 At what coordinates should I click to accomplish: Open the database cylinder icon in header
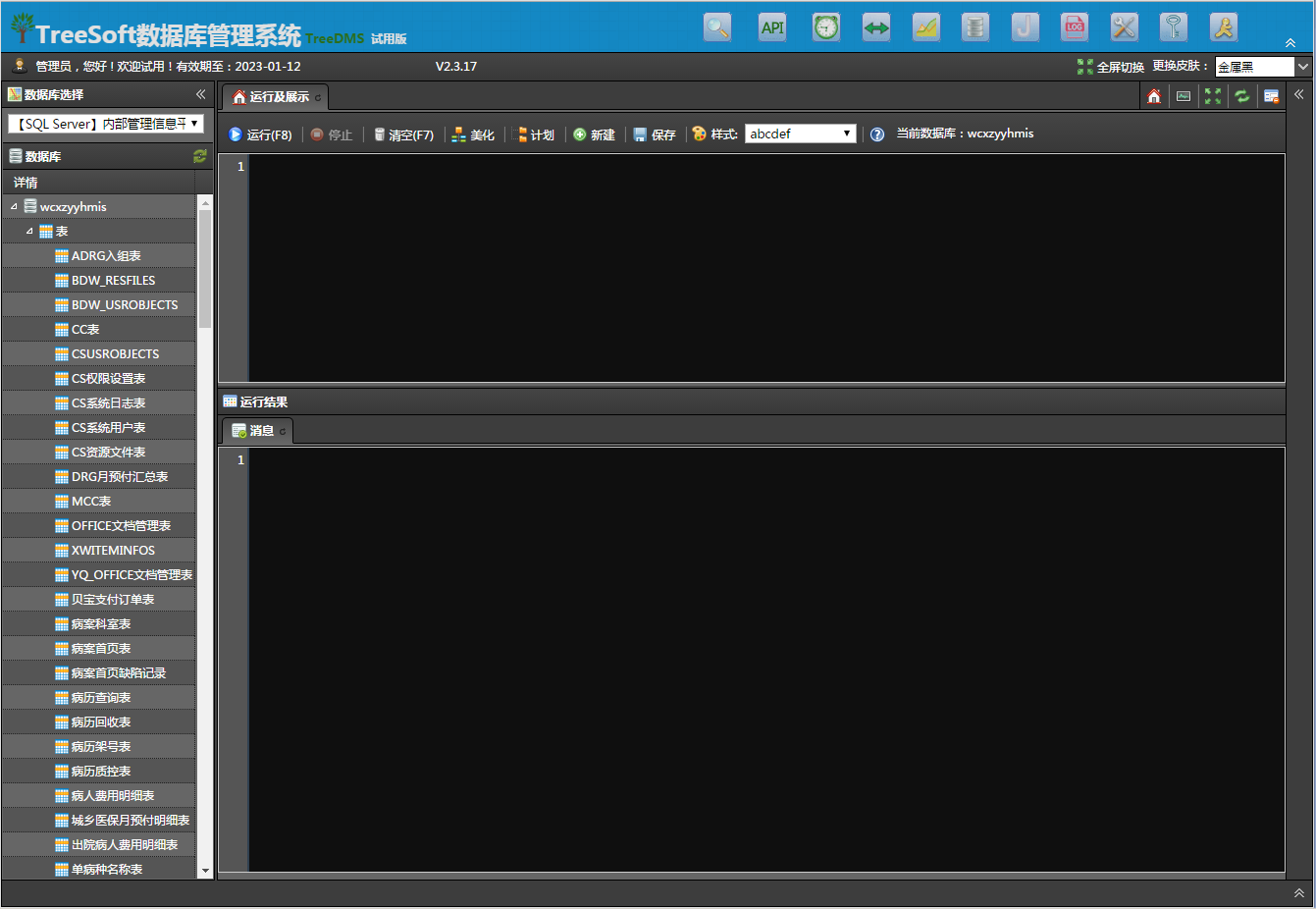click(x=975, y=27)
